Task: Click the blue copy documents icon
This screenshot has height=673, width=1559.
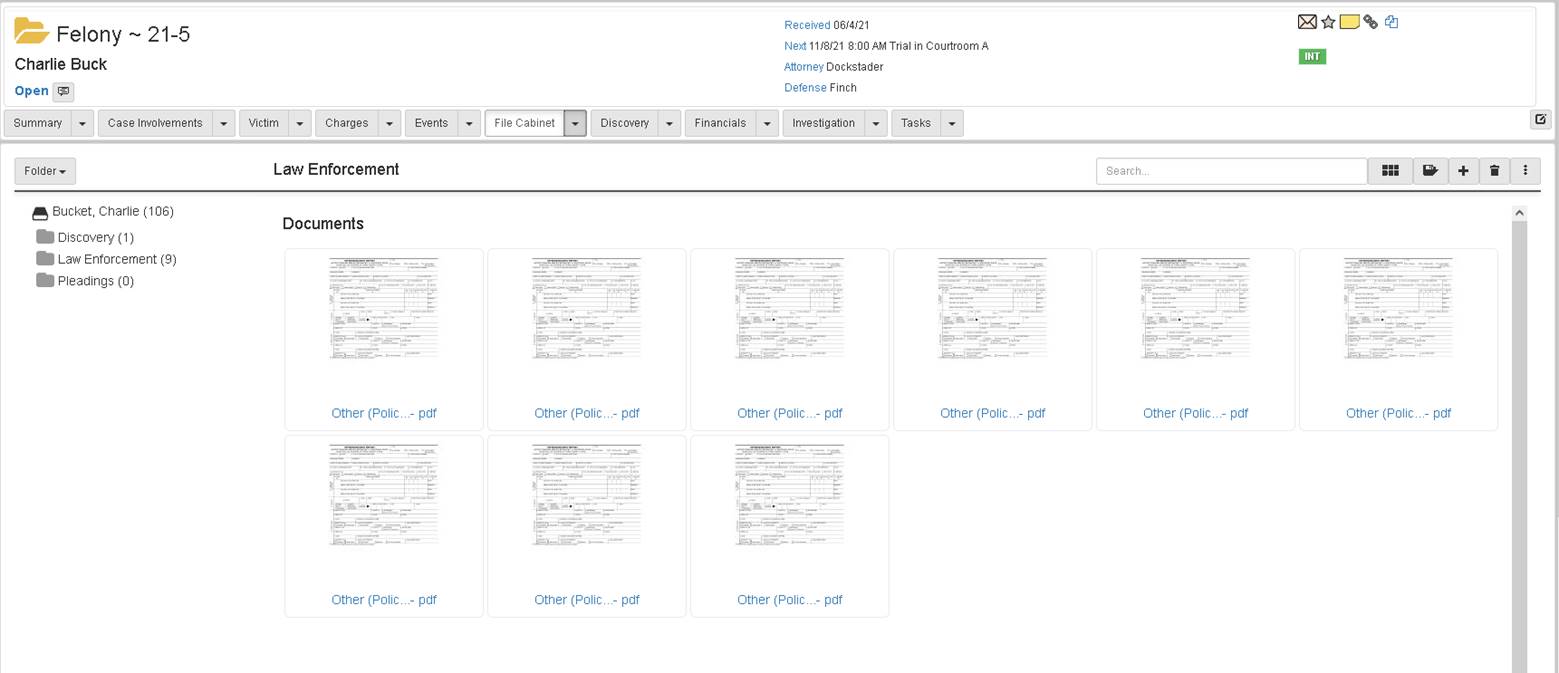Action: 1391,22
